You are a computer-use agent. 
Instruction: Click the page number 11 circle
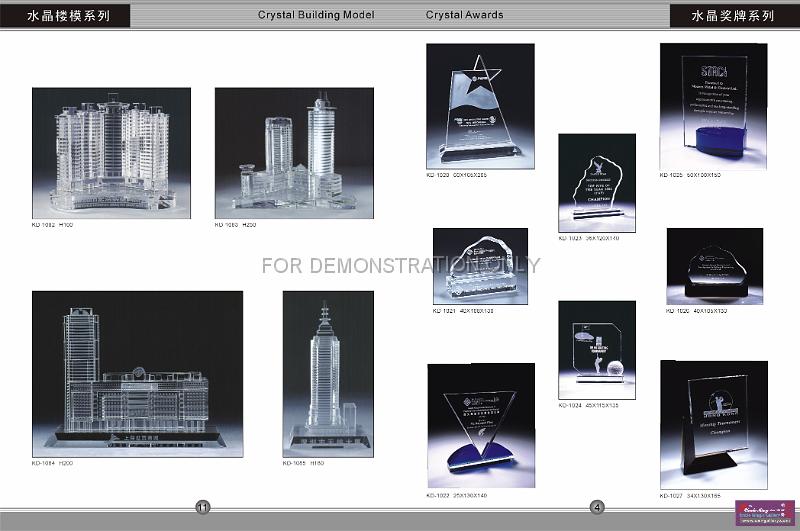tap(203, 507)
